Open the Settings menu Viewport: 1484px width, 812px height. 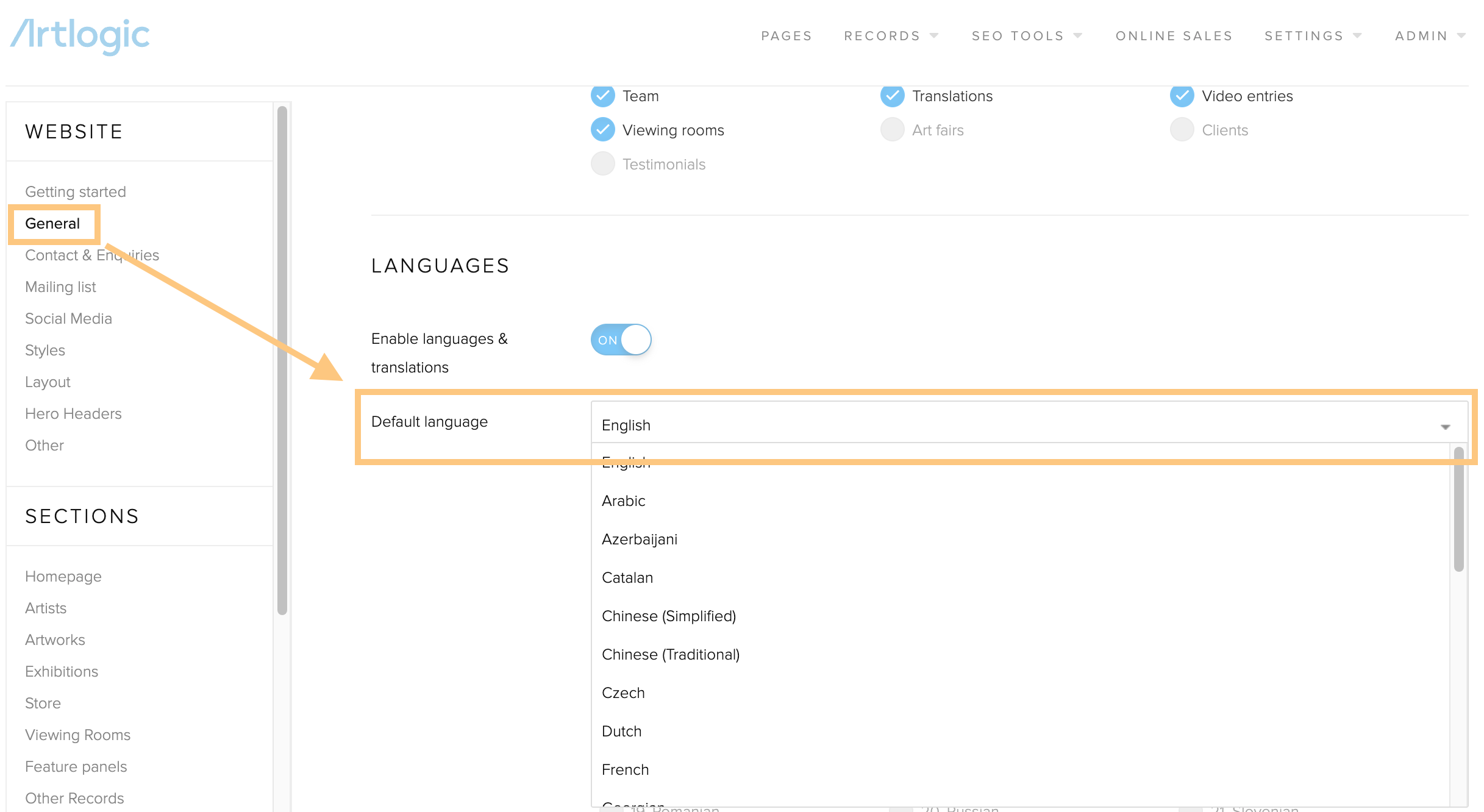tap(1304, 36)
